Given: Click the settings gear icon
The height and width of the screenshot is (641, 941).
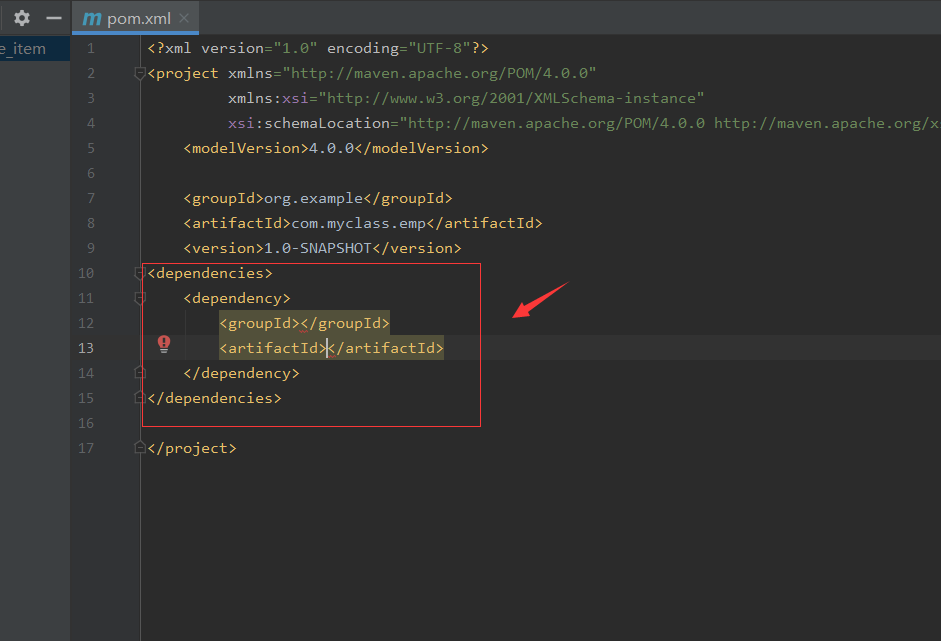Looking at the screenshot, I should click(x=21, y=18).
